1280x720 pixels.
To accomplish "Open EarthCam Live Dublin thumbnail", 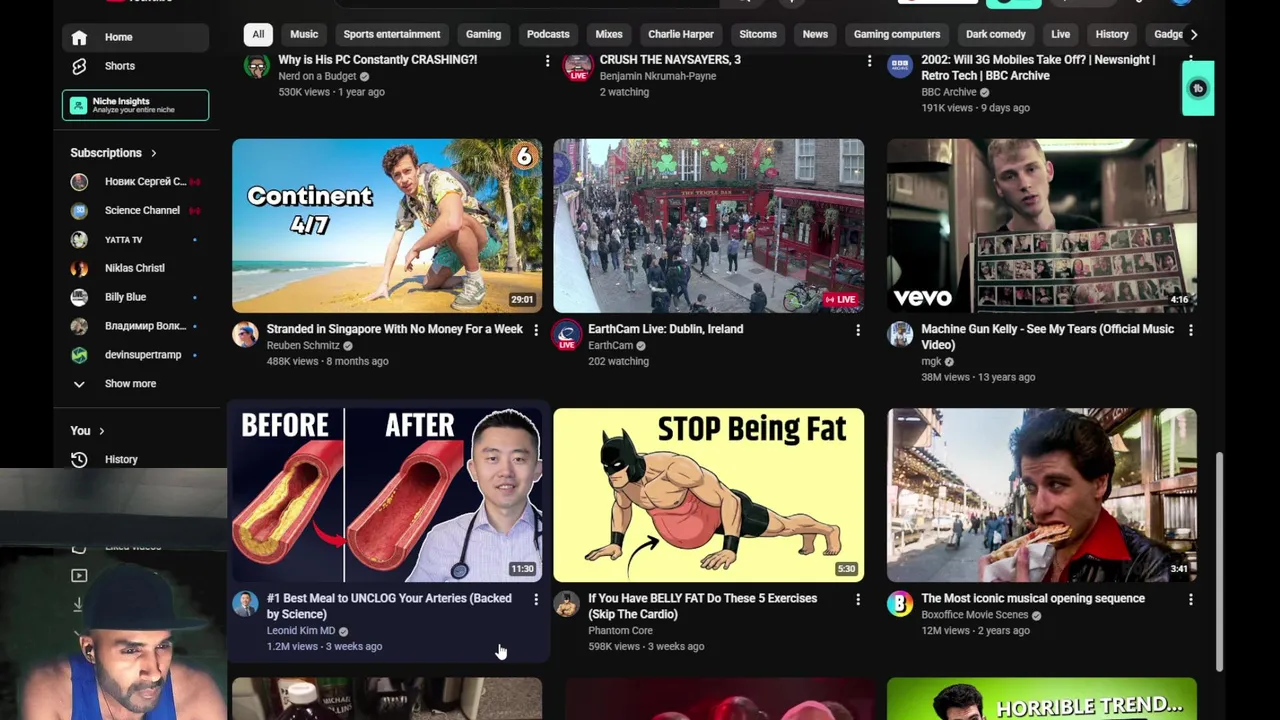I will pos(709,226).
